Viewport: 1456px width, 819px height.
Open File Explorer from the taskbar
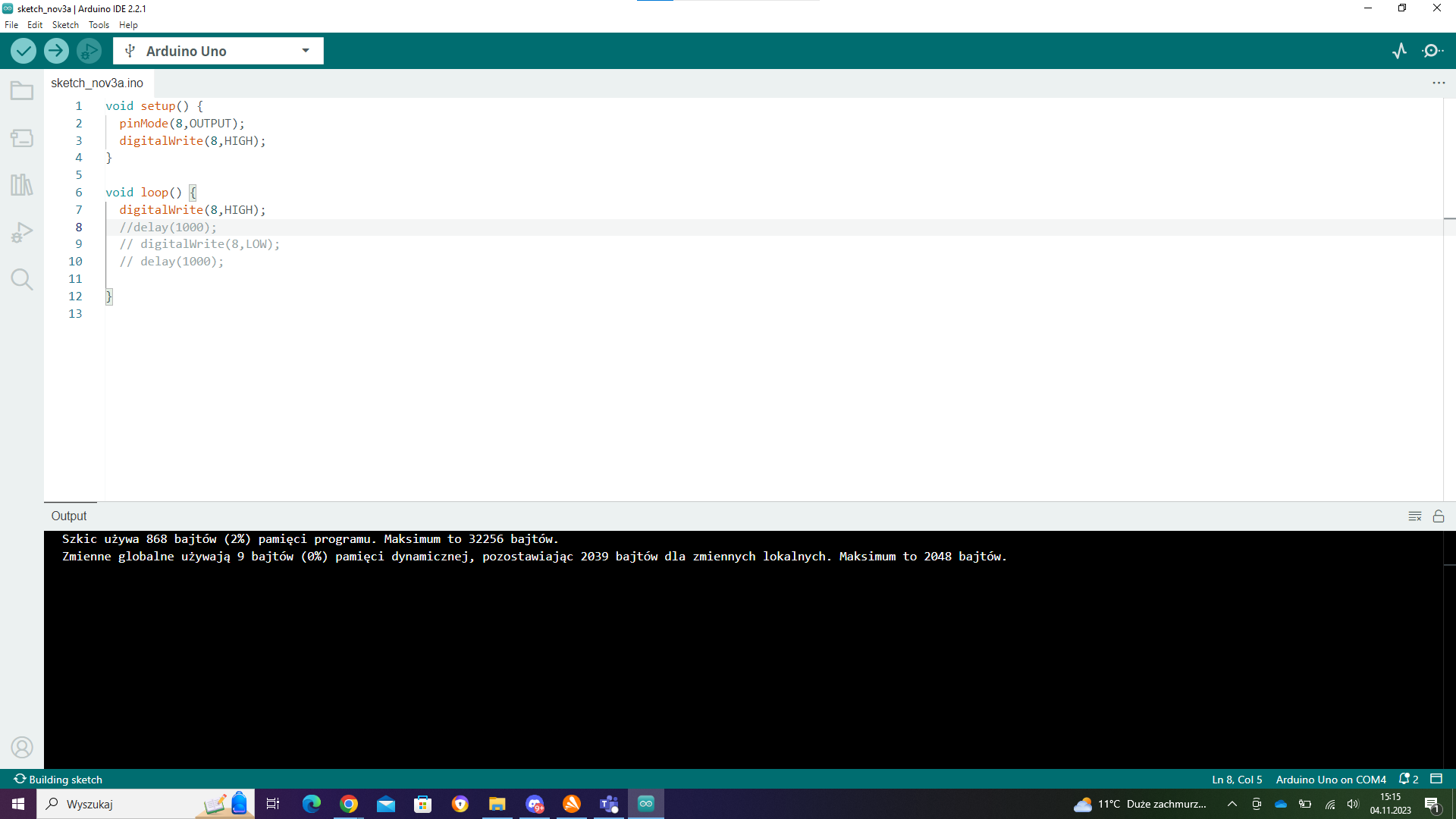pyautogui.click(x=497, y=804)
